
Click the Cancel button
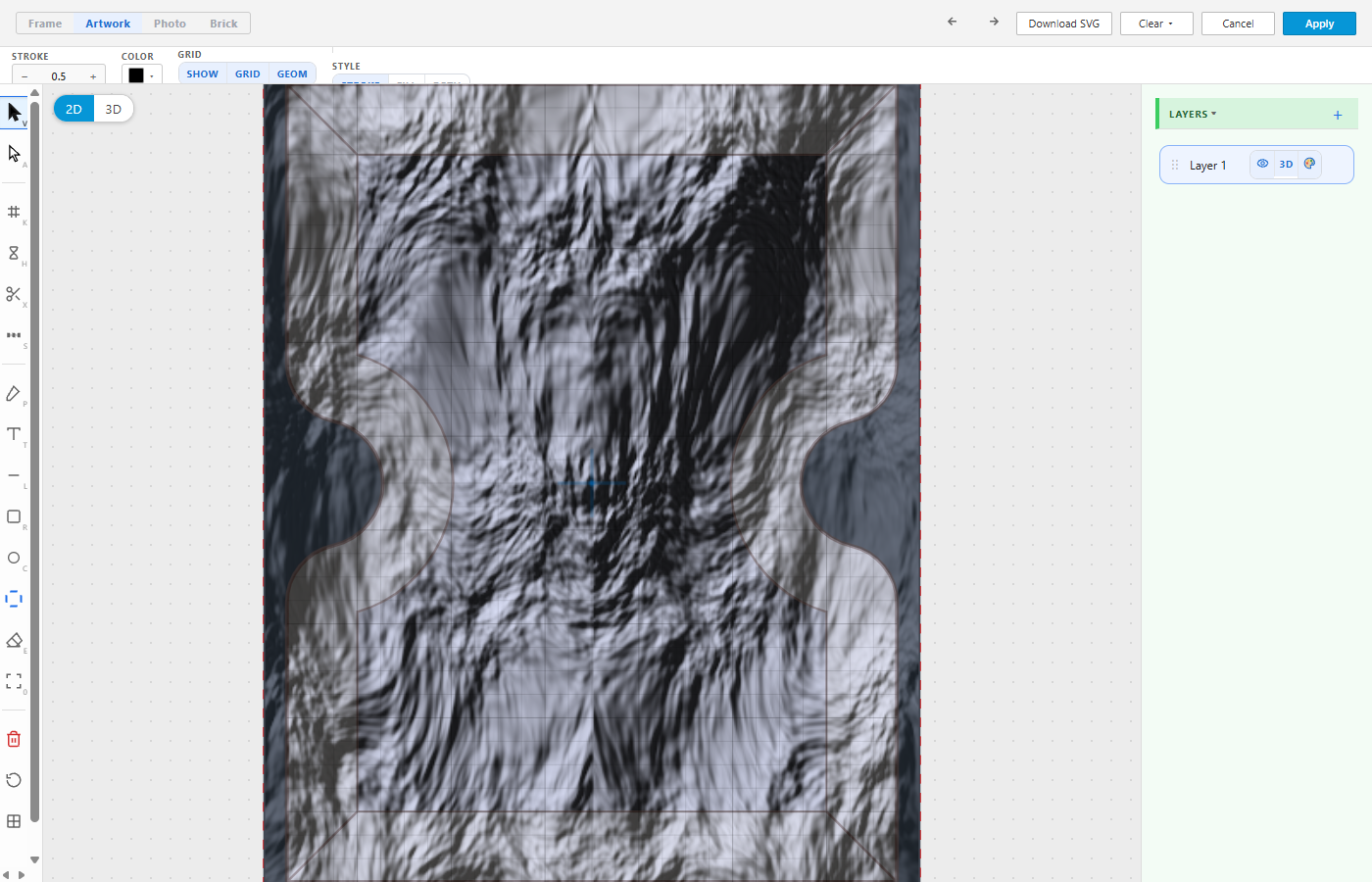coord(1238,24)
